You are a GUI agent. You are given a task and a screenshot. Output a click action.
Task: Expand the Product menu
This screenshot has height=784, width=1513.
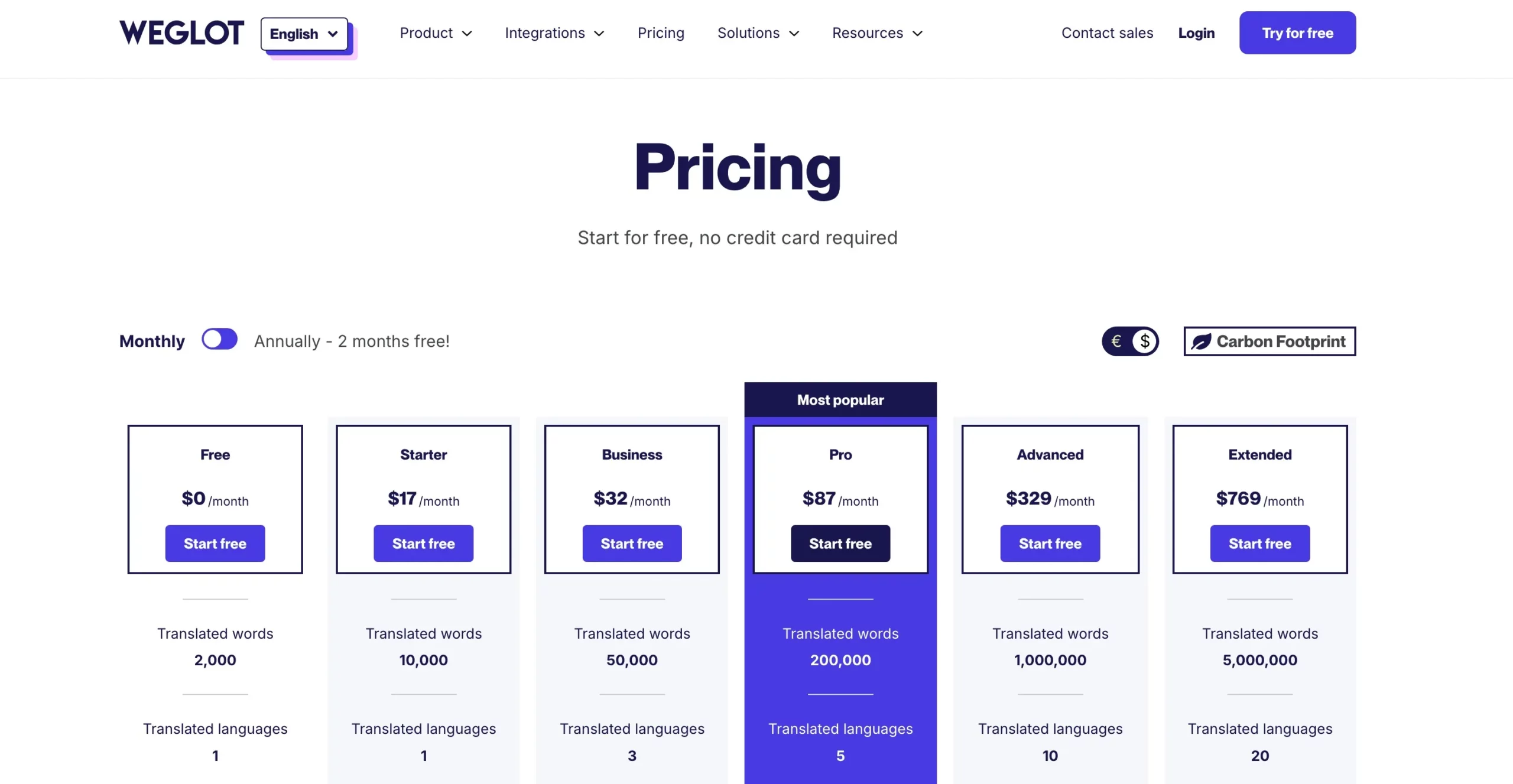coord(436,33)
